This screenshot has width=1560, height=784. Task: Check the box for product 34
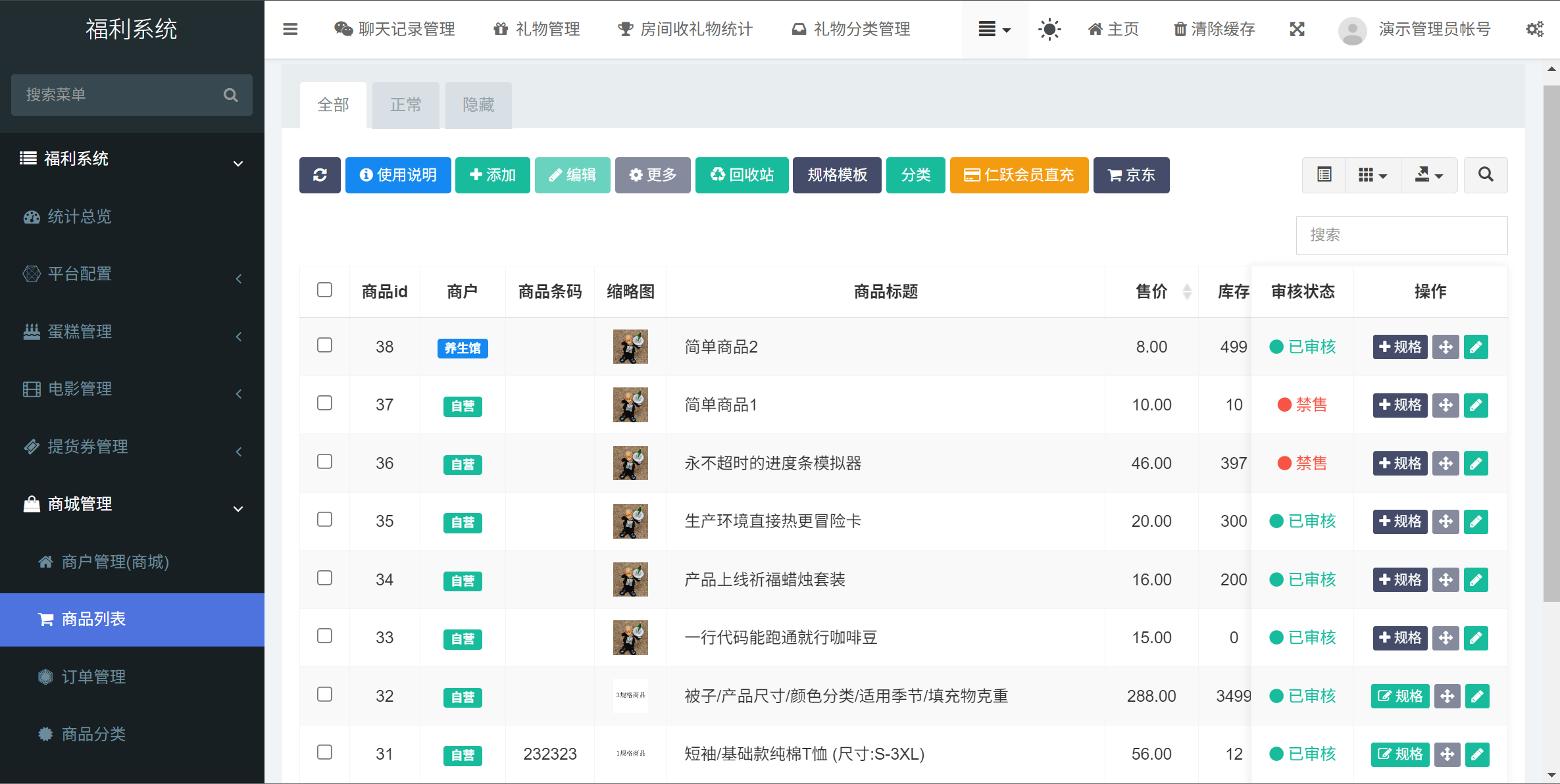click(324, 578)
